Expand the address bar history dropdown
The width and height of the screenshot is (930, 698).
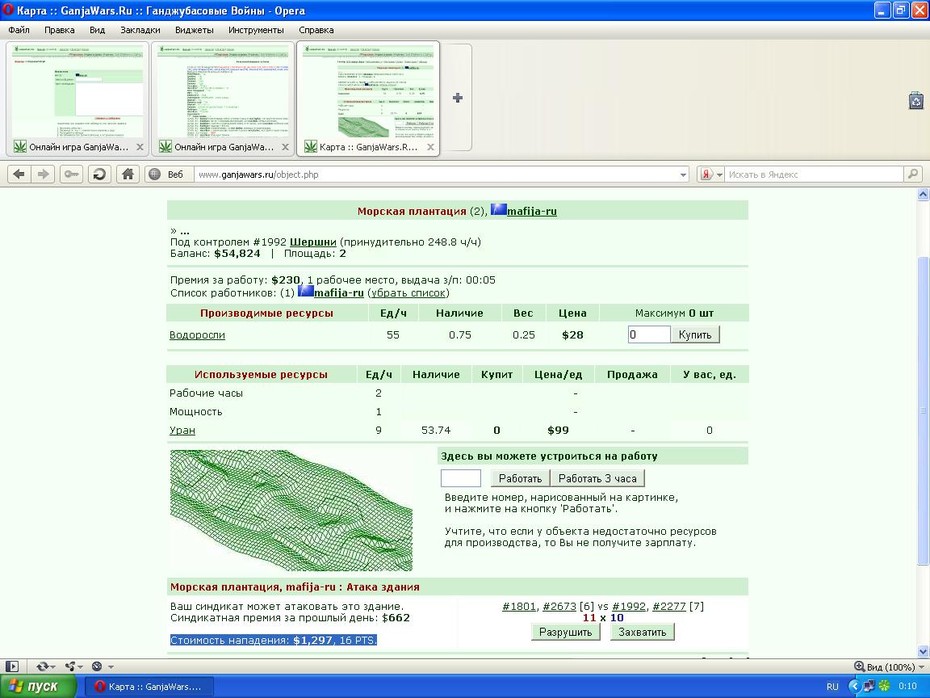[x=683, y=175]
